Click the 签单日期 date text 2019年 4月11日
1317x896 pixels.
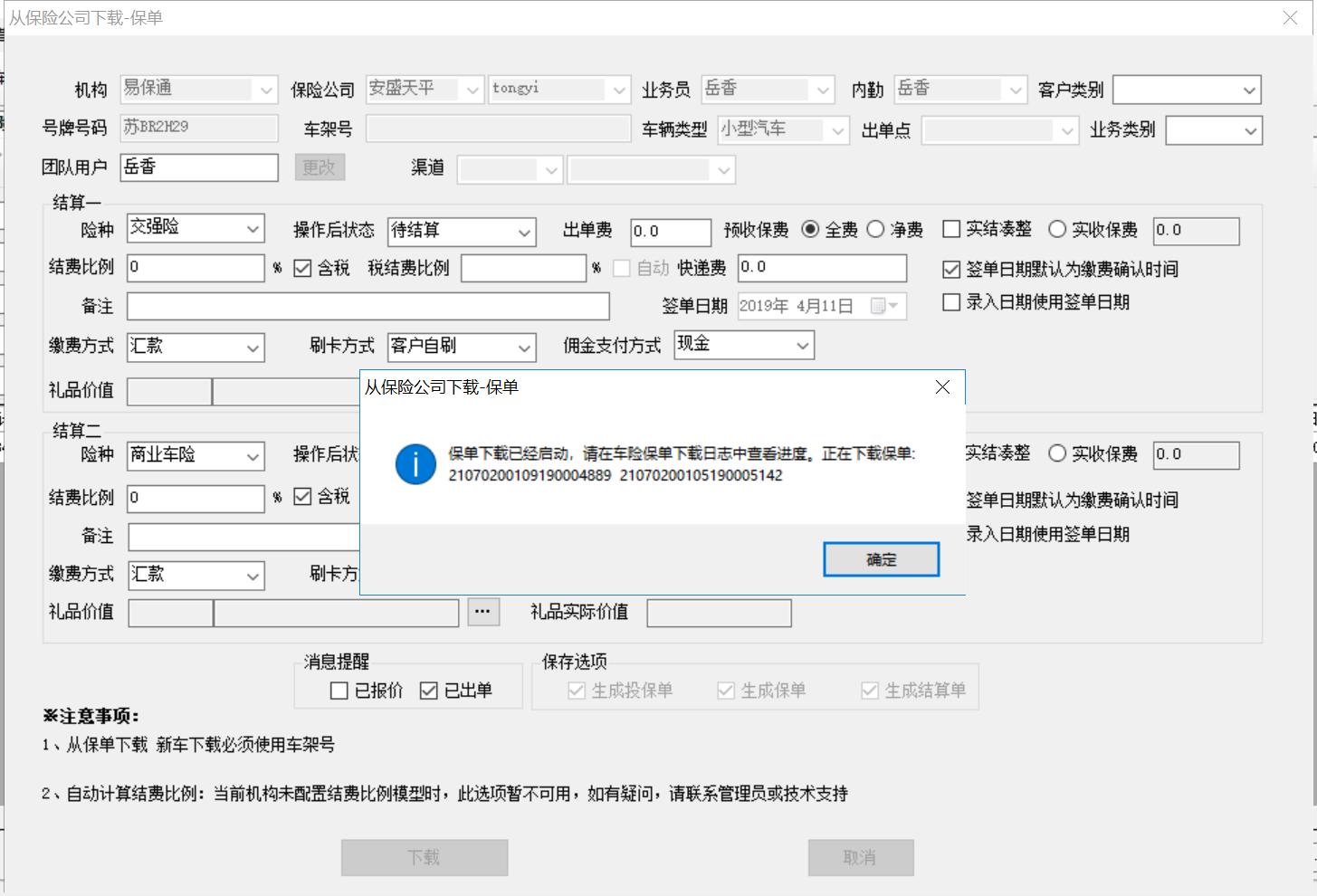point(797,306)
